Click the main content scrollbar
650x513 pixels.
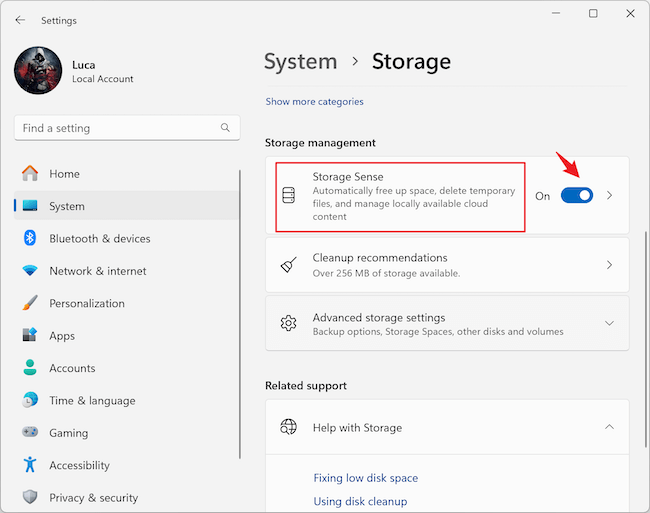point(645,339)
